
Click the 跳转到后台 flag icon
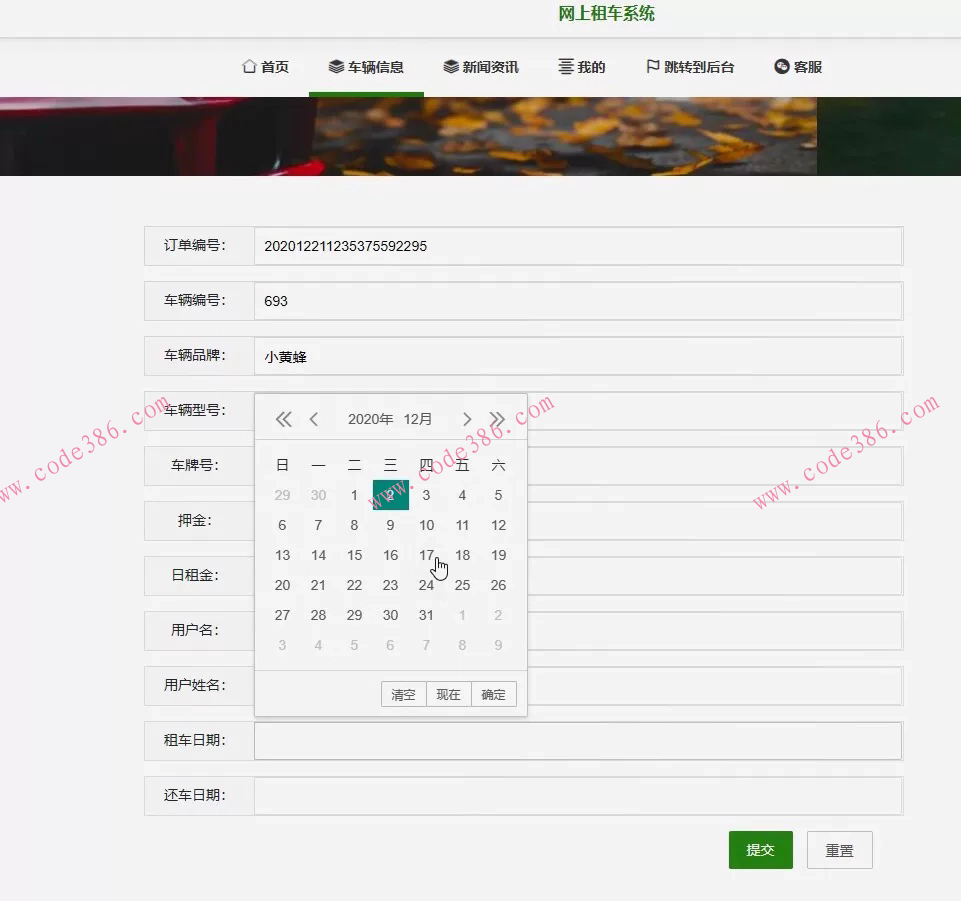click(651, 66)
